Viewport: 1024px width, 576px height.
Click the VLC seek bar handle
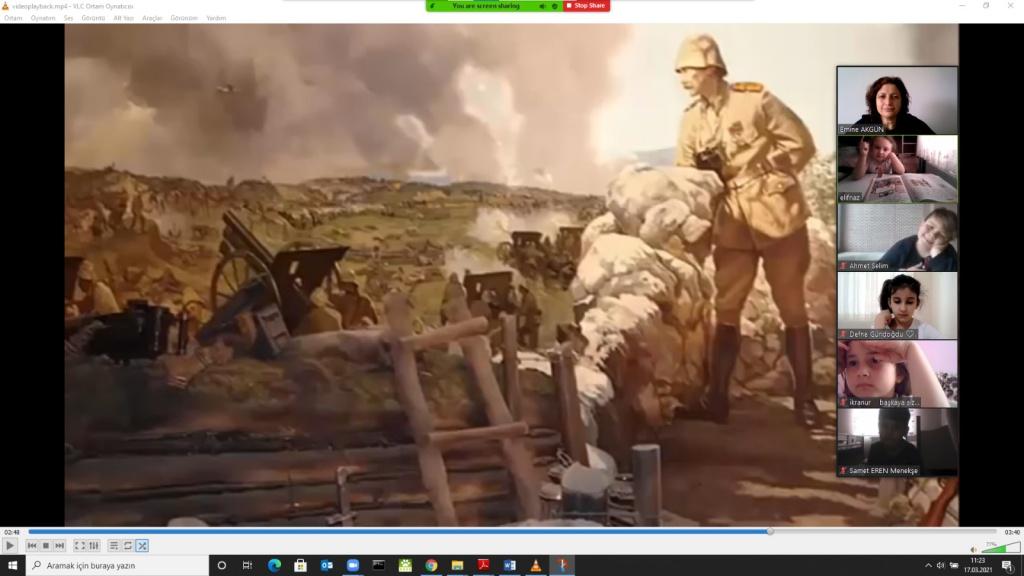click(x=770, y=532)
